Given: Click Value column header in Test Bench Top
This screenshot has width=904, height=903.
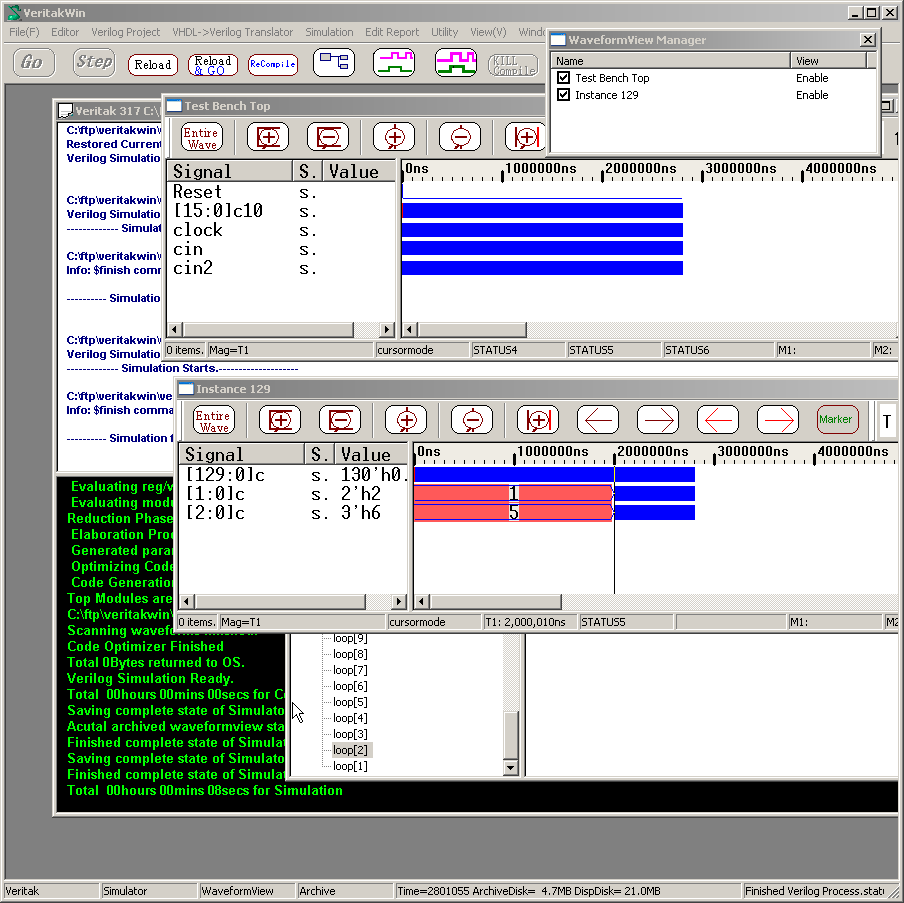Looking at the screenshot, I should click(x=359, y=171).
